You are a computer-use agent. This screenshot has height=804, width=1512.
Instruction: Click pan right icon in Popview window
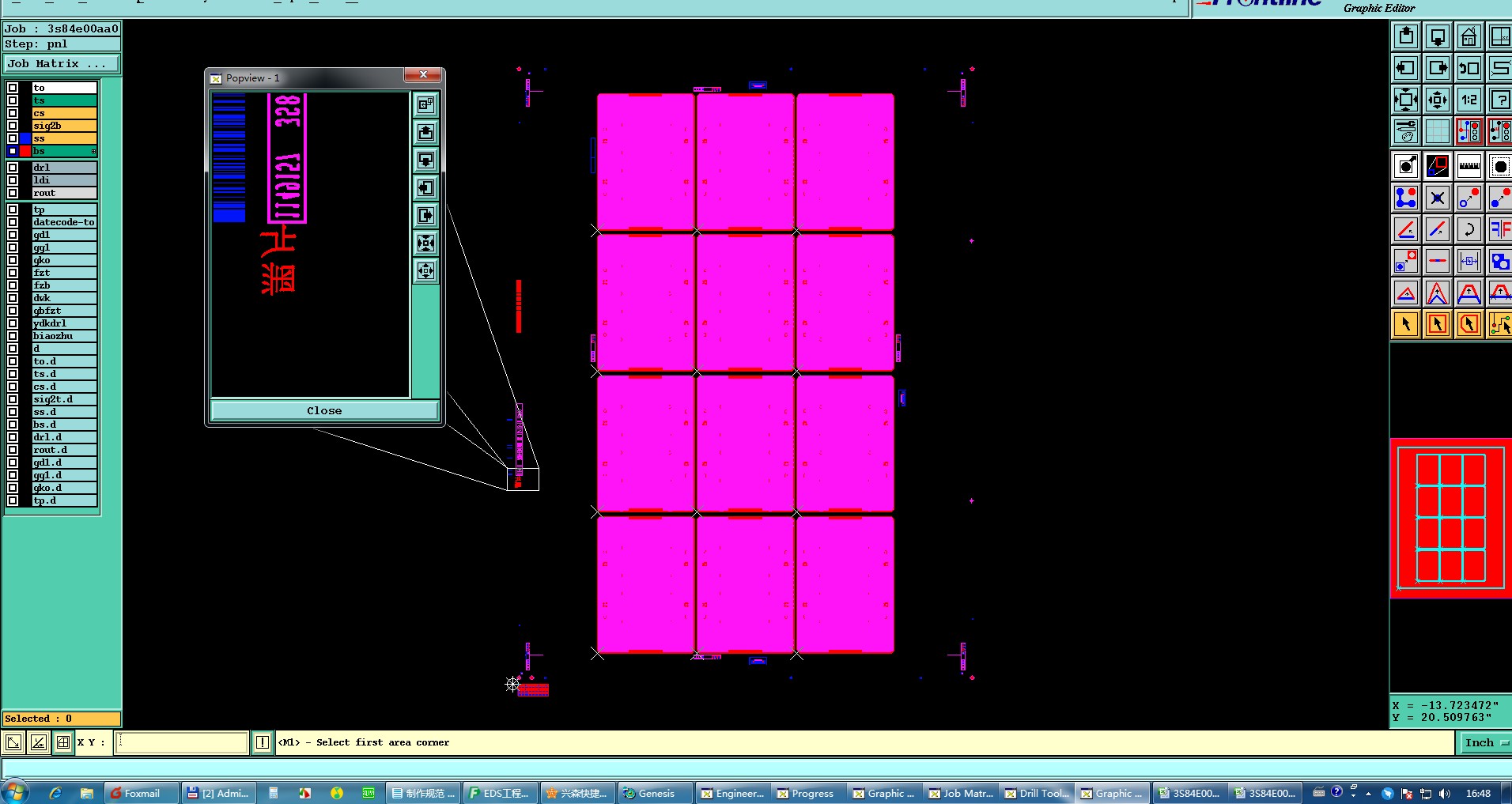point(426,215)
